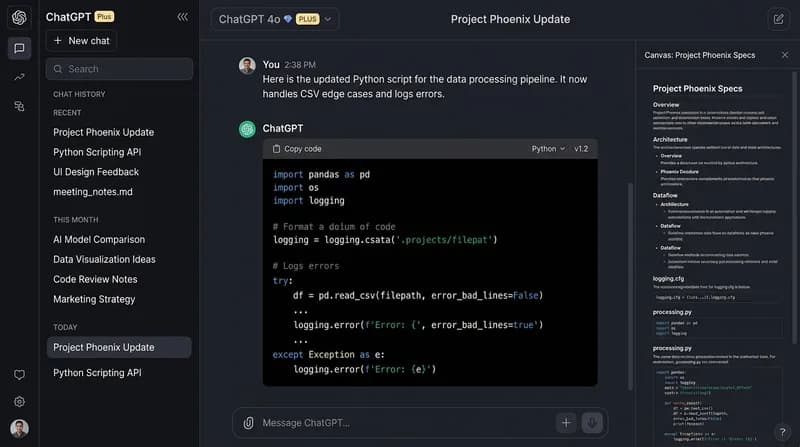This screenshot has height=447, width=800.
Task: Click the voice input microphone button
Action: point(592,423)
